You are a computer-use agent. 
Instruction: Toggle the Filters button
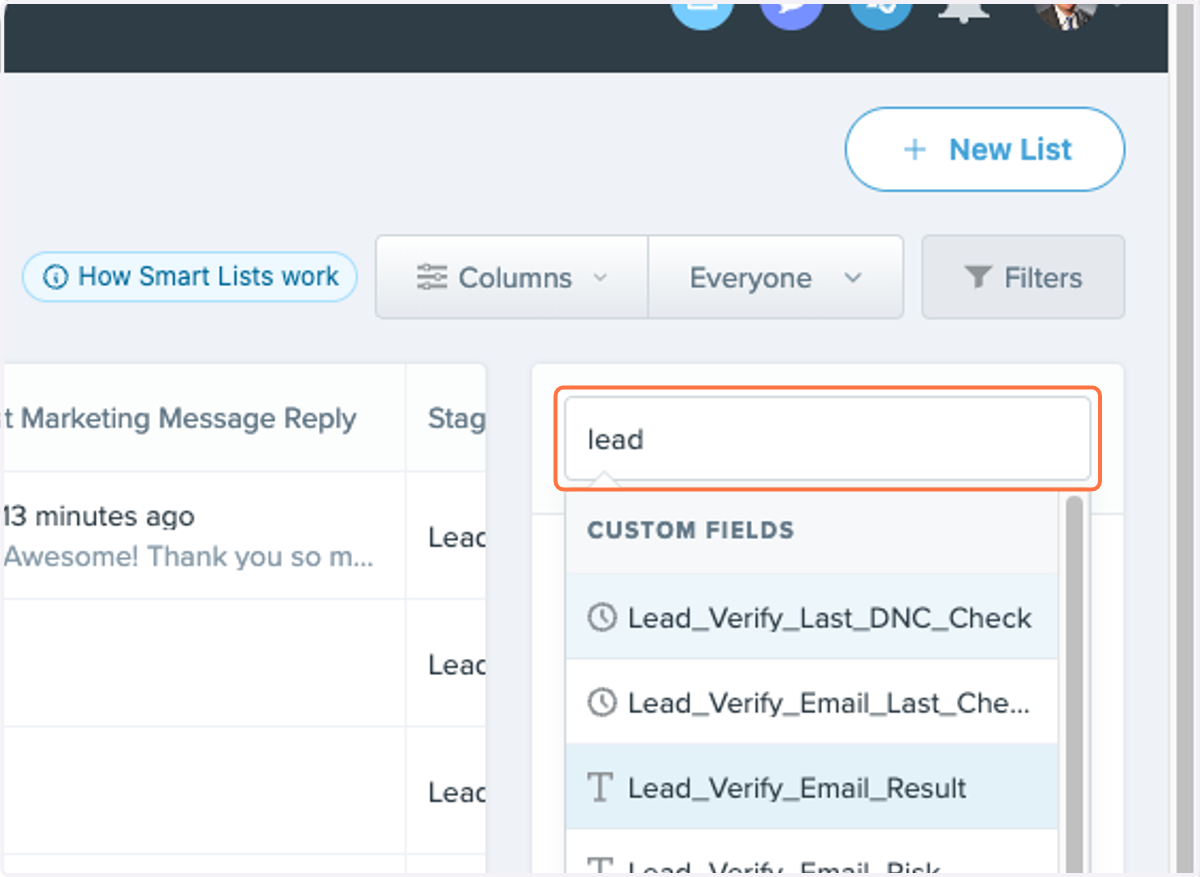(x=1023, y=277)
